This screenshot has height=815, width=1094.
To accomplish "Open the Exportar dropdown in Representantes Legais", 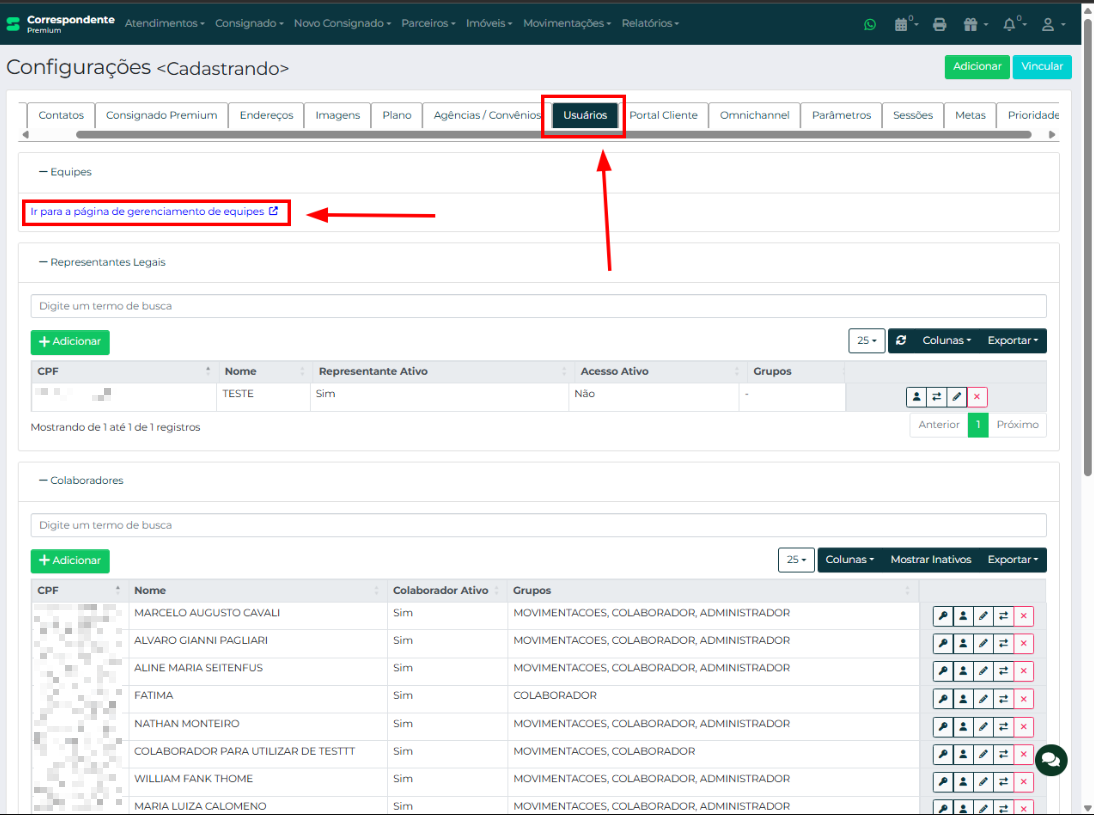I will coord(1012,341).
